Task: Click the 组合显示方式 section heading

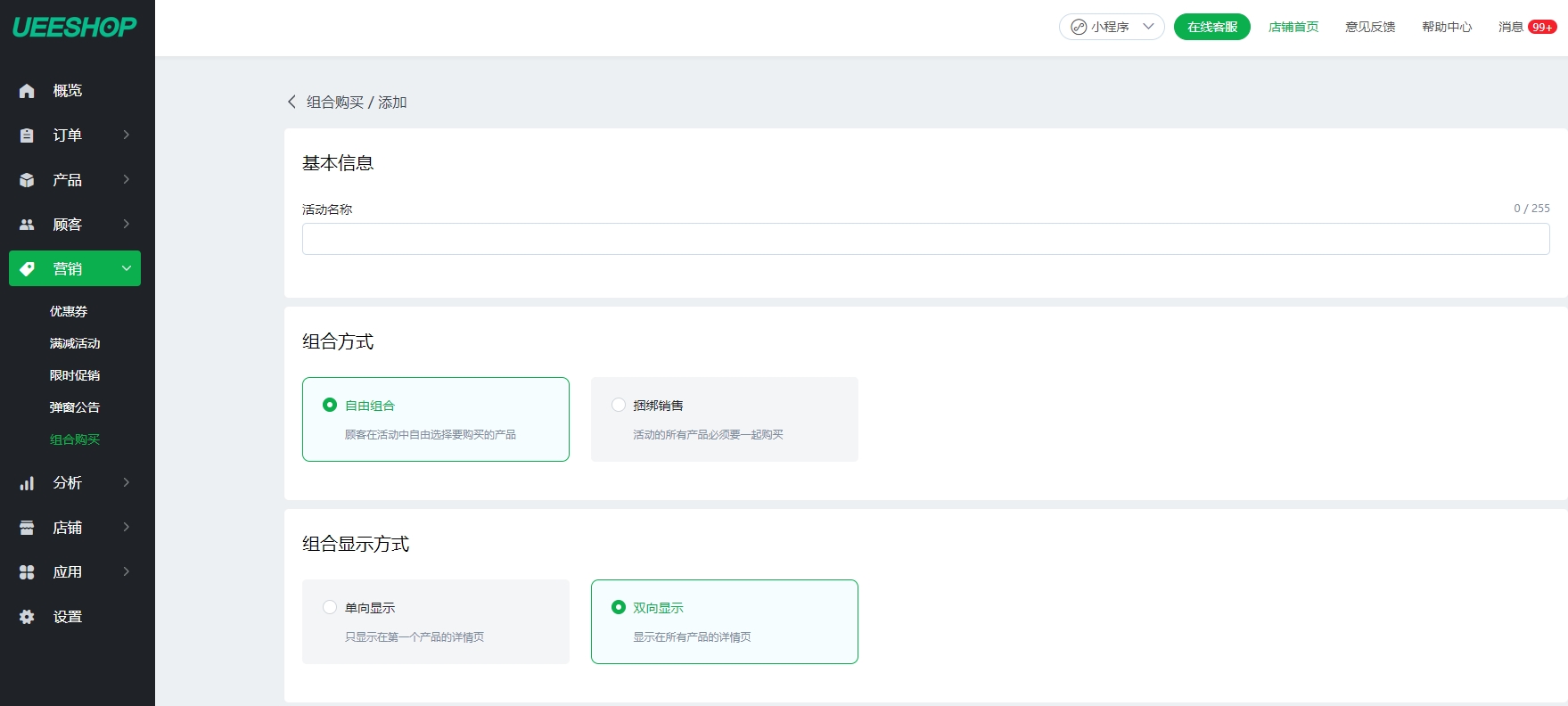Action: tap(356, 544)
